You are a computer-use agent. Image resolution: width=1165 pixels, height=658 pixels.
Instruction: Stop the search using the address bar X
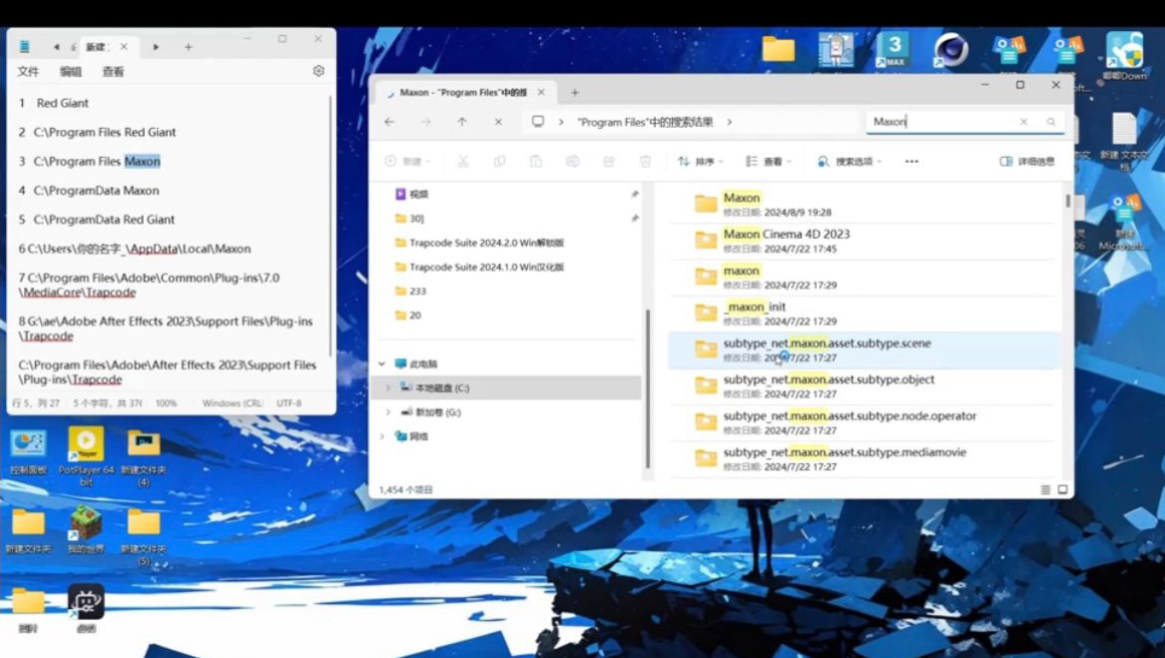[x=499, y=122]
